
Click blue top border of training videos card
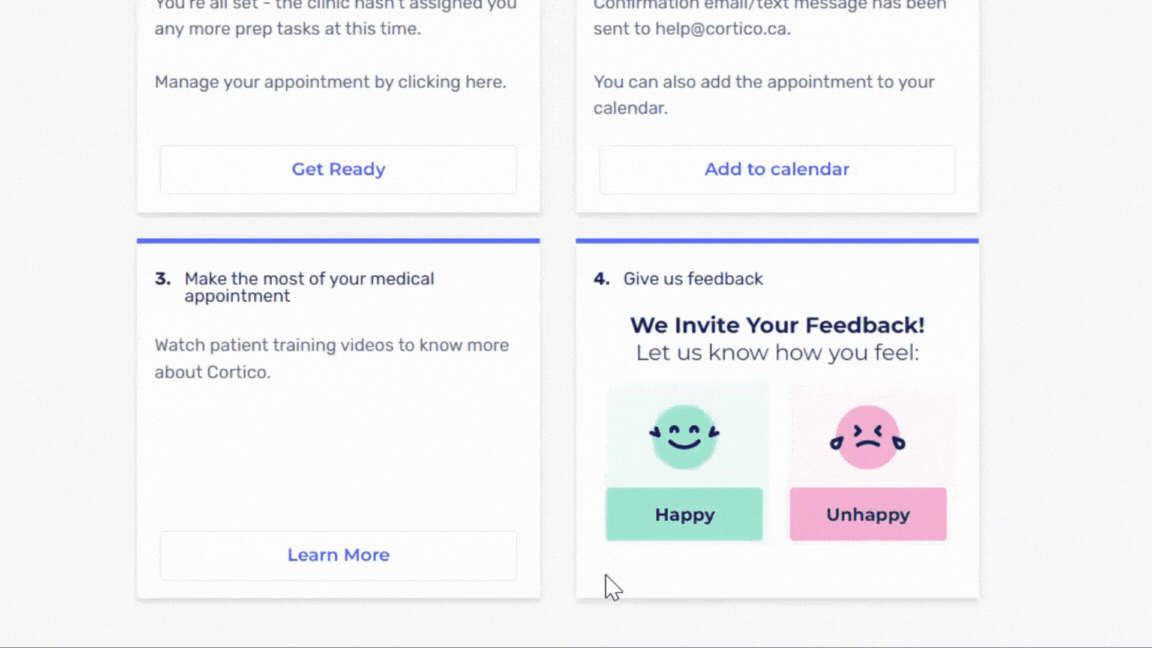[338, 241]
